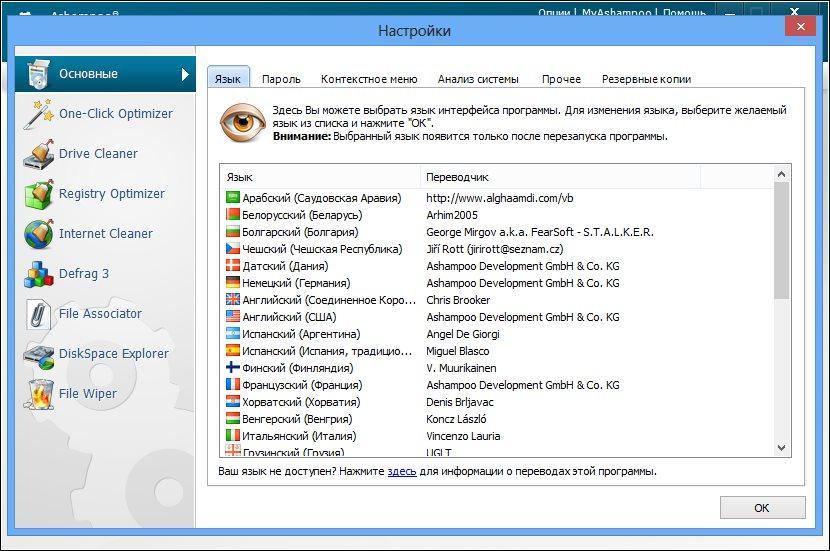Click the Germany flag icon

(233, 283)
